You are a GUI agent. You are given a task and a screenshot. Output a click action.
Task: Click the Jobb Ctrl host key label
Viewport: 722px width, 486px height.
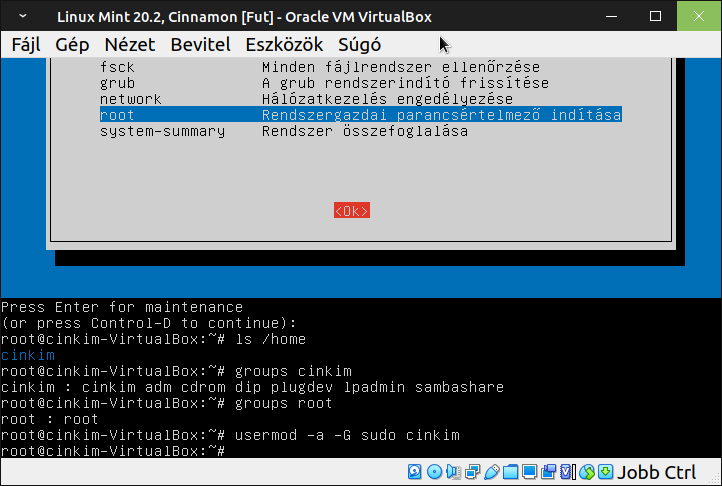click(x=656, y=472)
